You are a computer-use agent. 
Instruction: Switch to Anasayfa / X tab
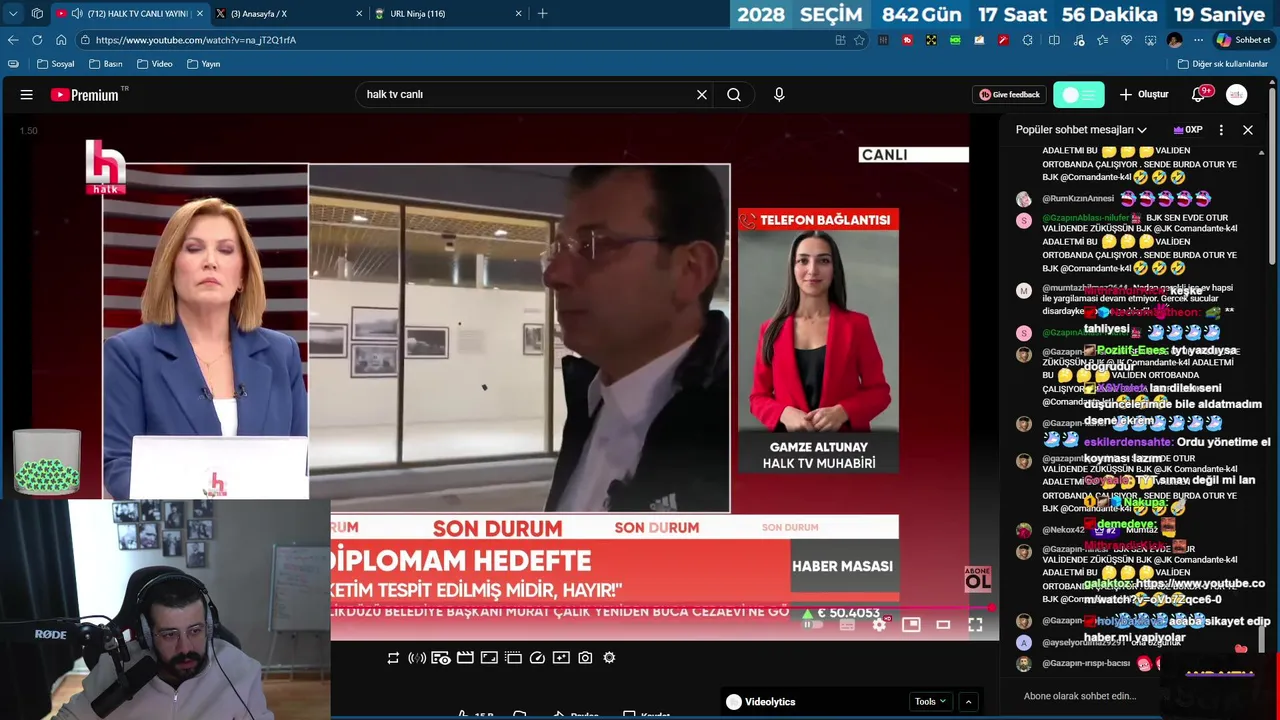click(288, 14)
